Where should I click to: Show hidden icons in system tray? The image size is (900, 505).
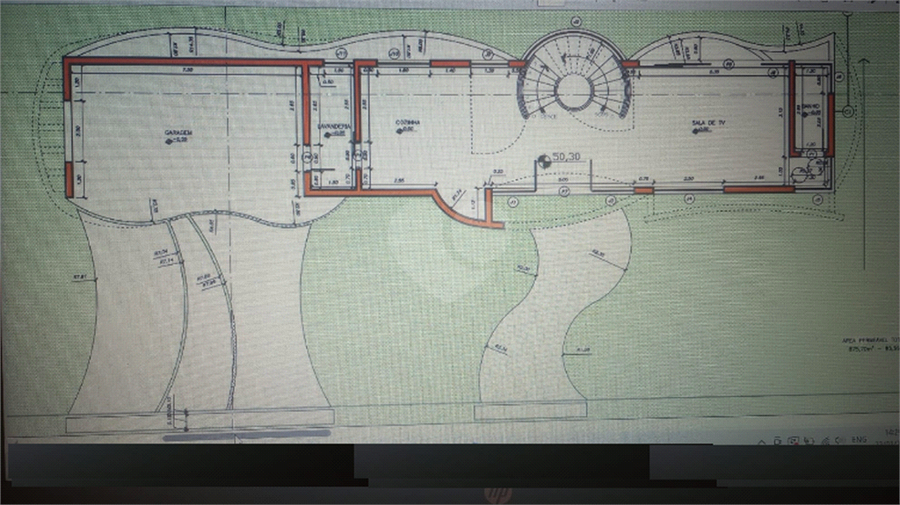pos(763,440)
